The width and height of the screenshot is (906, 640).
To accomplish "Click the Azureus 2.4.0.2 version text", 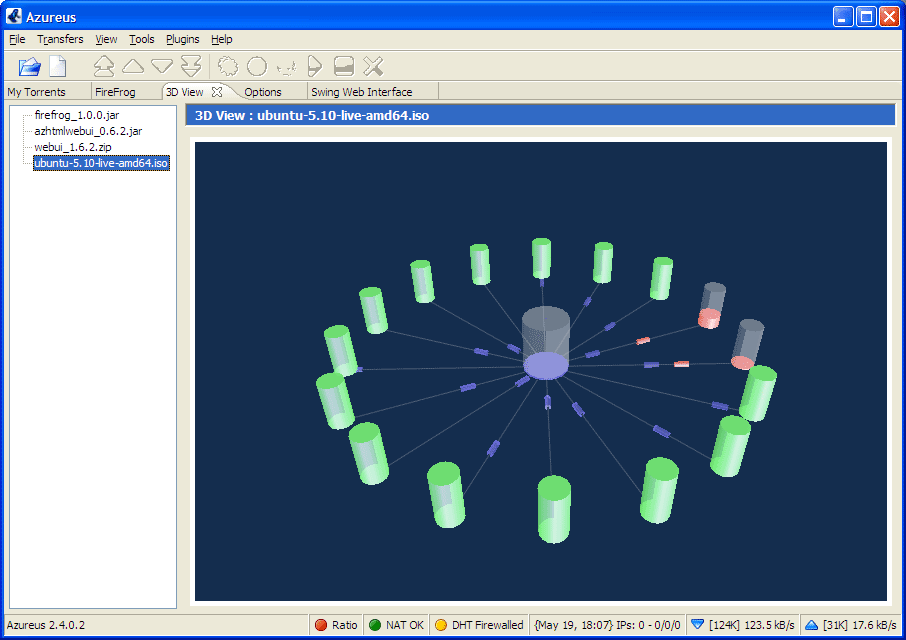I will click(x=46, y=625).
